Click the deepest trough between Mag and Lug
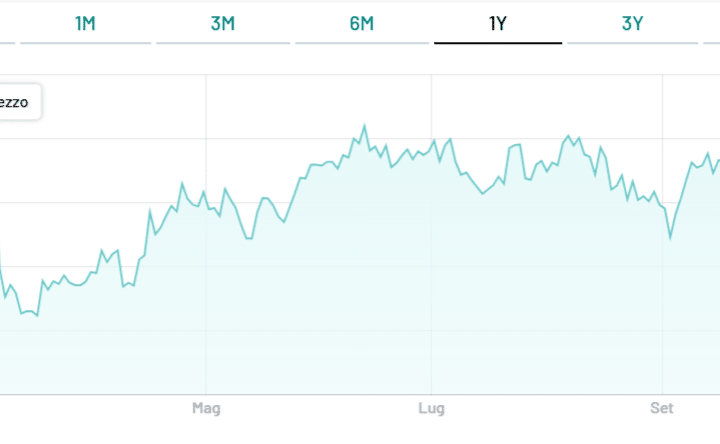This screenshot has width=720, height=444. 249,238
